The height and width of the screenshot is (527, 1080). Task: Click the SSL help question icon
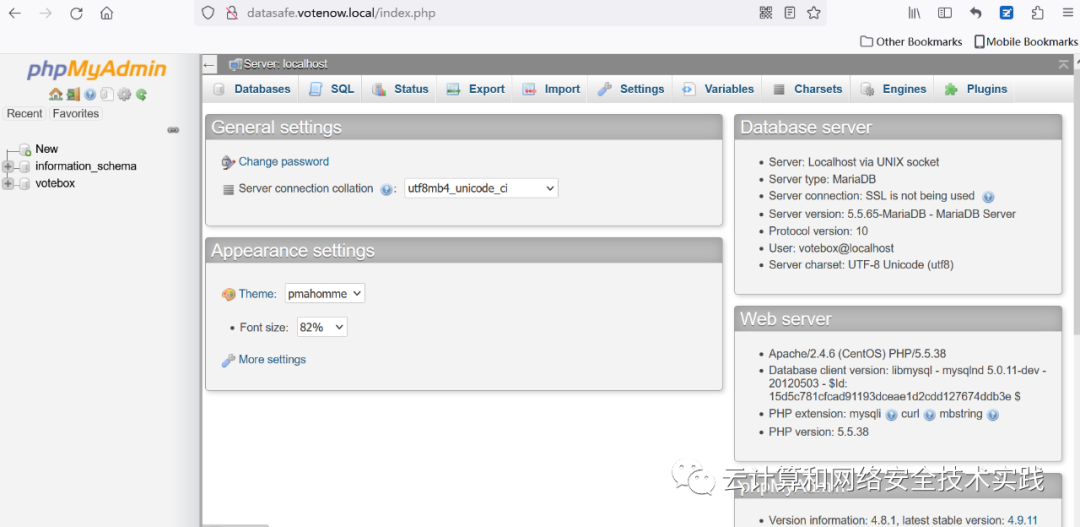988,196
